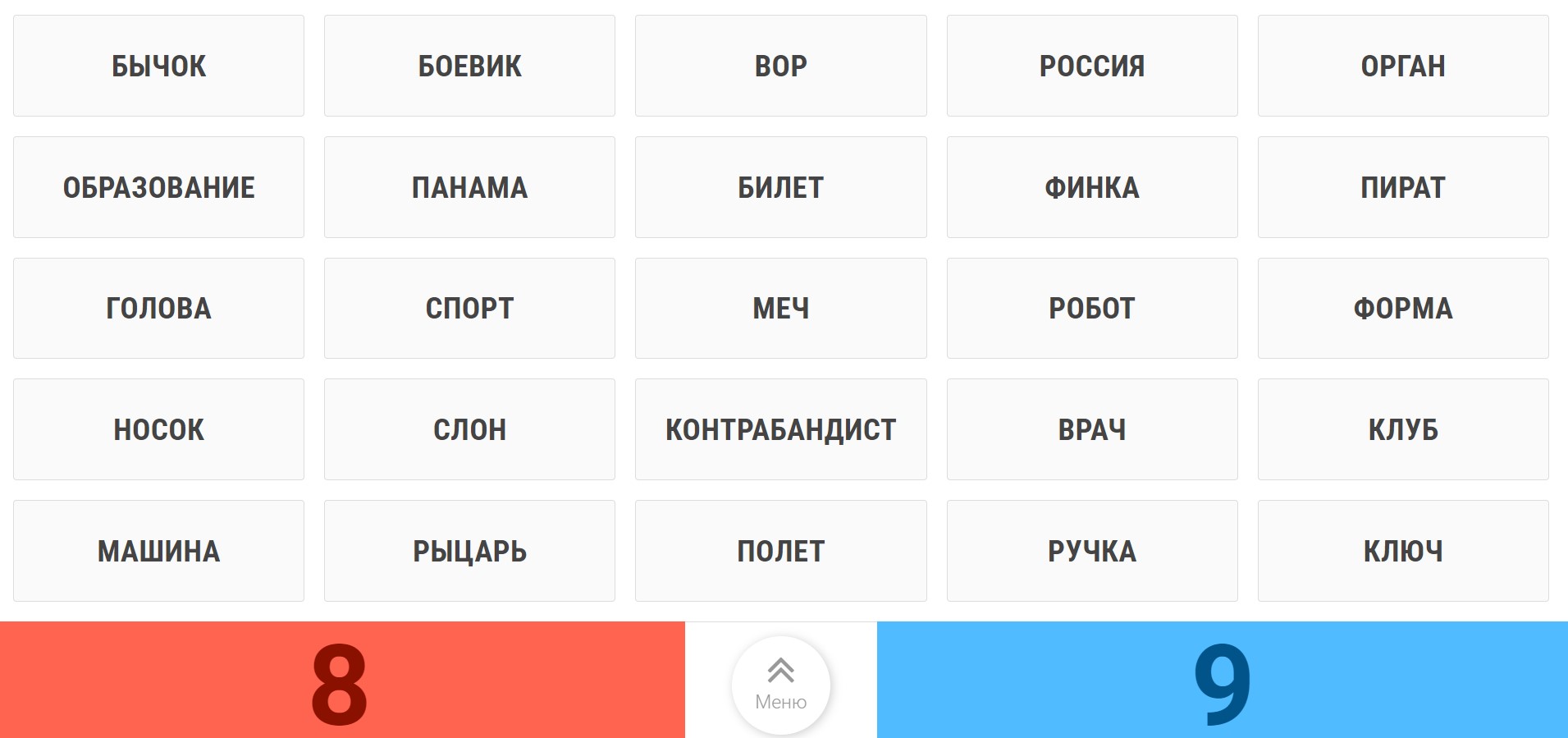The height and width of the screenshot is (738, 1568).
Task: Click the ПАНАМА word card
Action: point(469,187)
